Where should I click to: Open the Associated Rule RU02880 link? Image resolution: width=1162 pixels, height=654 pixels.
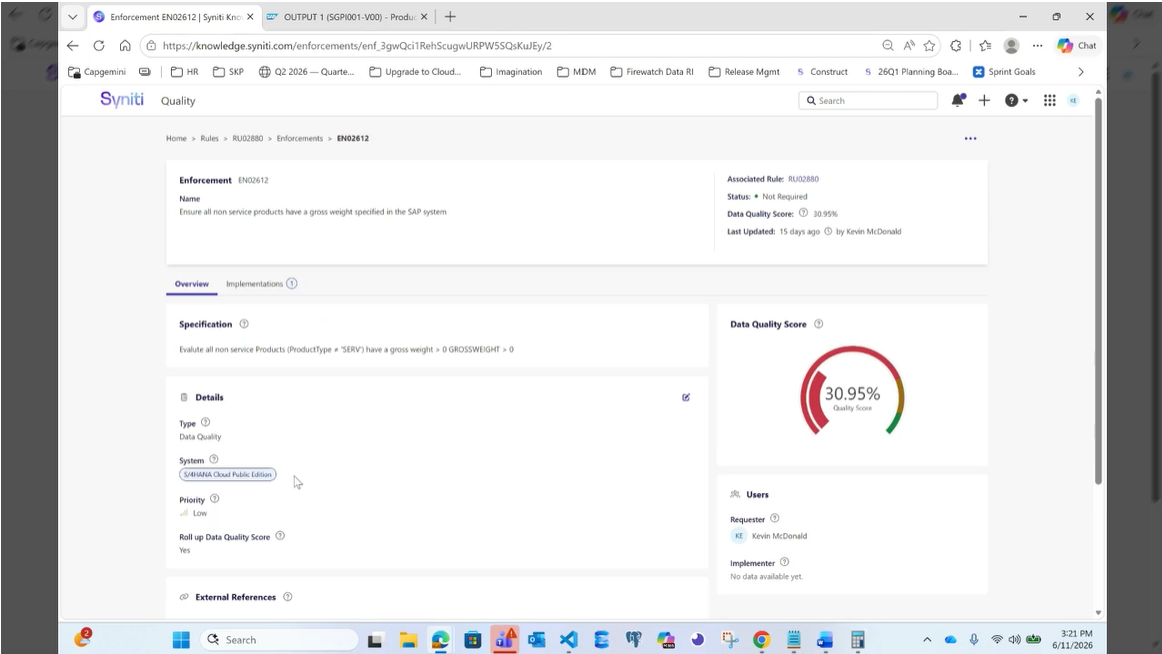click(803, 179)
